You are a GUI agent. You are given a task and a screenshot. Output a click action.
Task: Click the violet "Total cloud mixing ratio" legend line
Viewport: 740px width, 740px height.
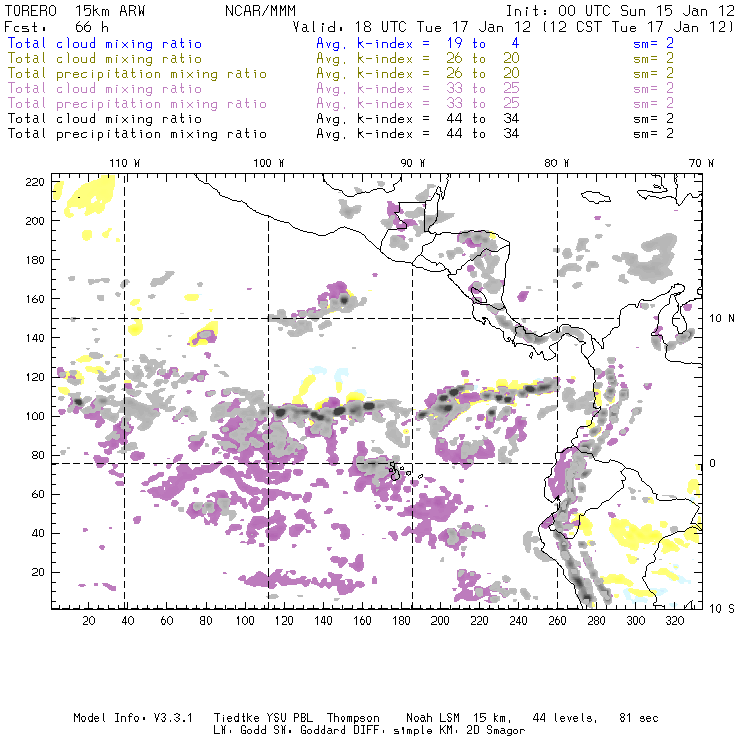104,89
